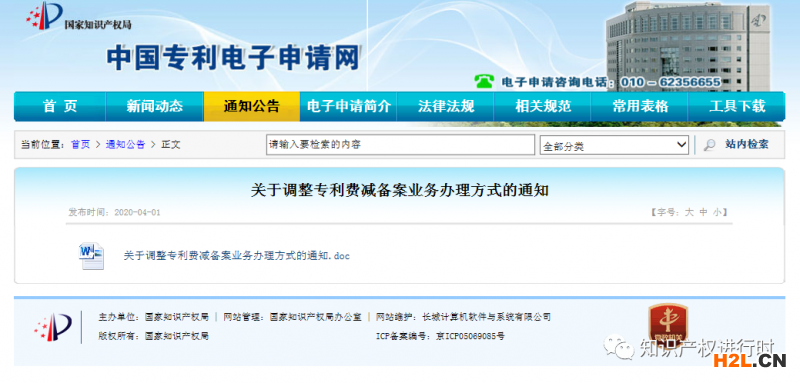Open the 常用表格 tab

point(639,106)
